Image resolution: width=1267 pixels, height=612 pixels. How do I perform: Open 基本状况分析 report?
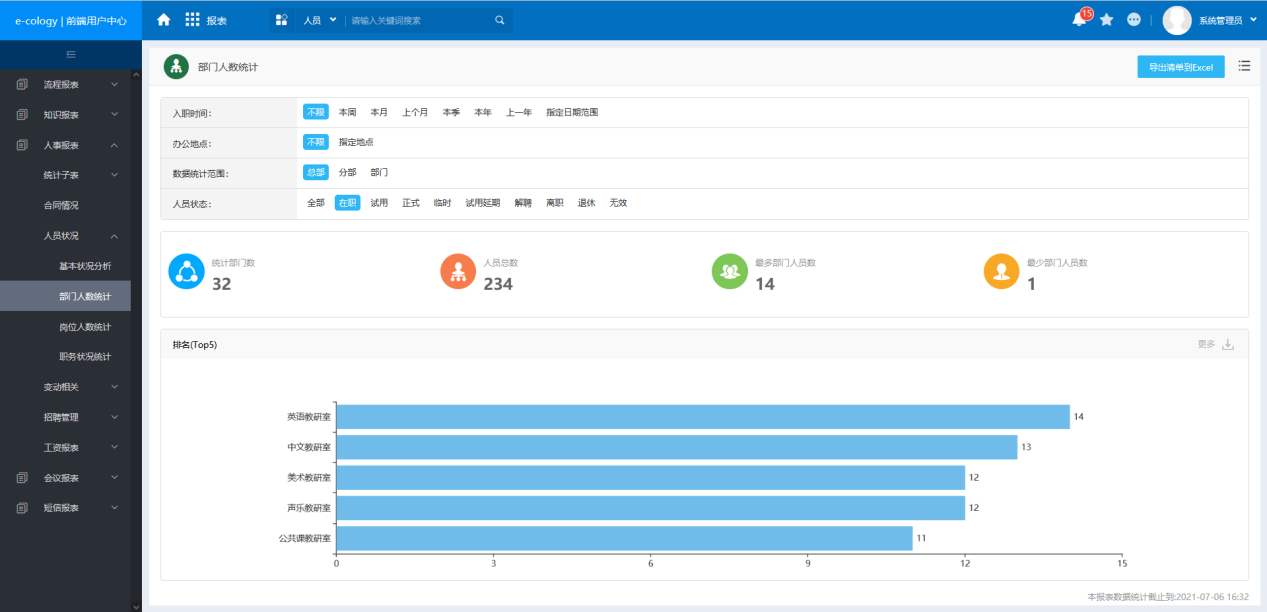click(85, 266)
